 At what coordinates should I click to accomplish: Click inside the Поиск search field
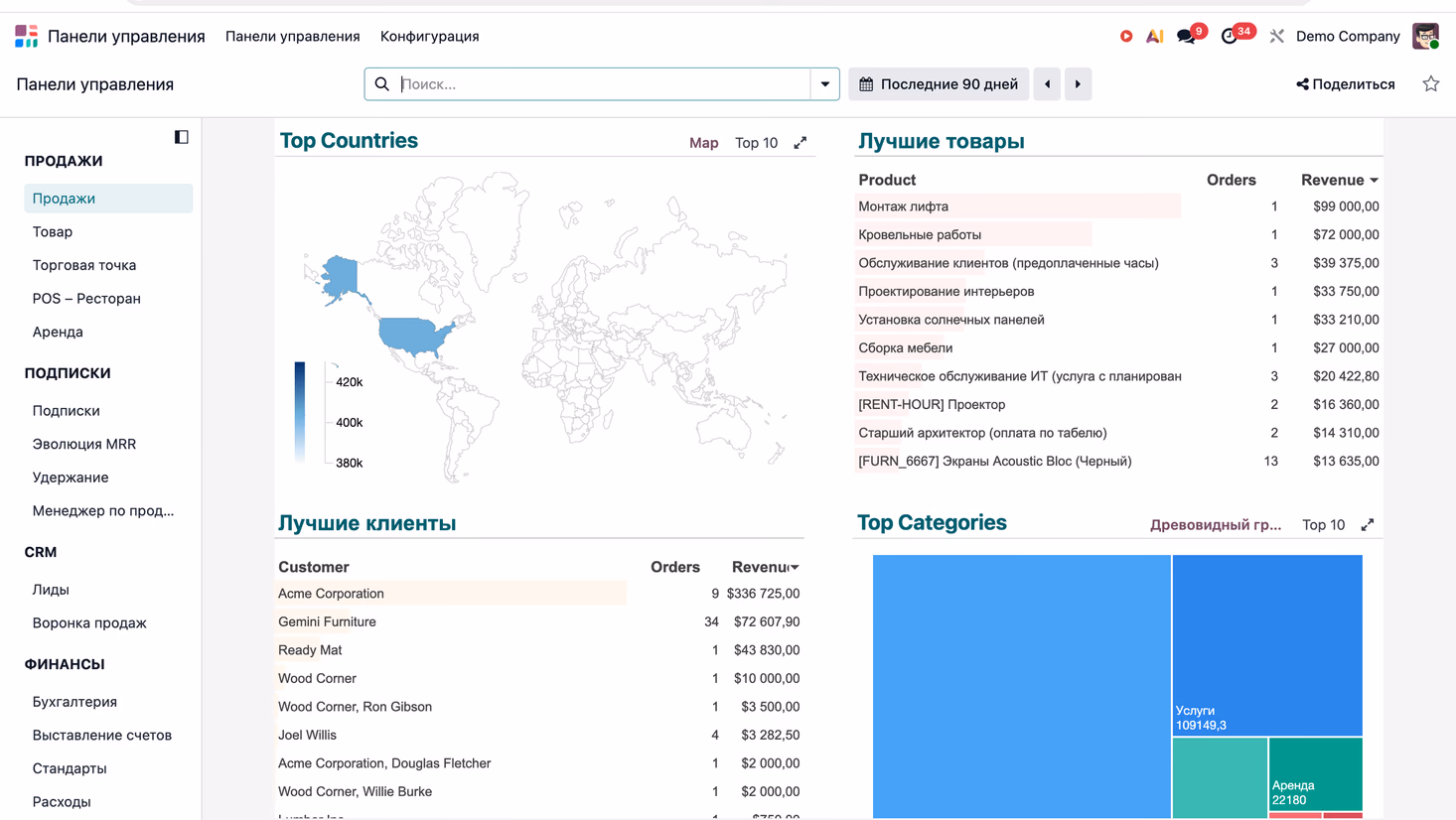604,84
